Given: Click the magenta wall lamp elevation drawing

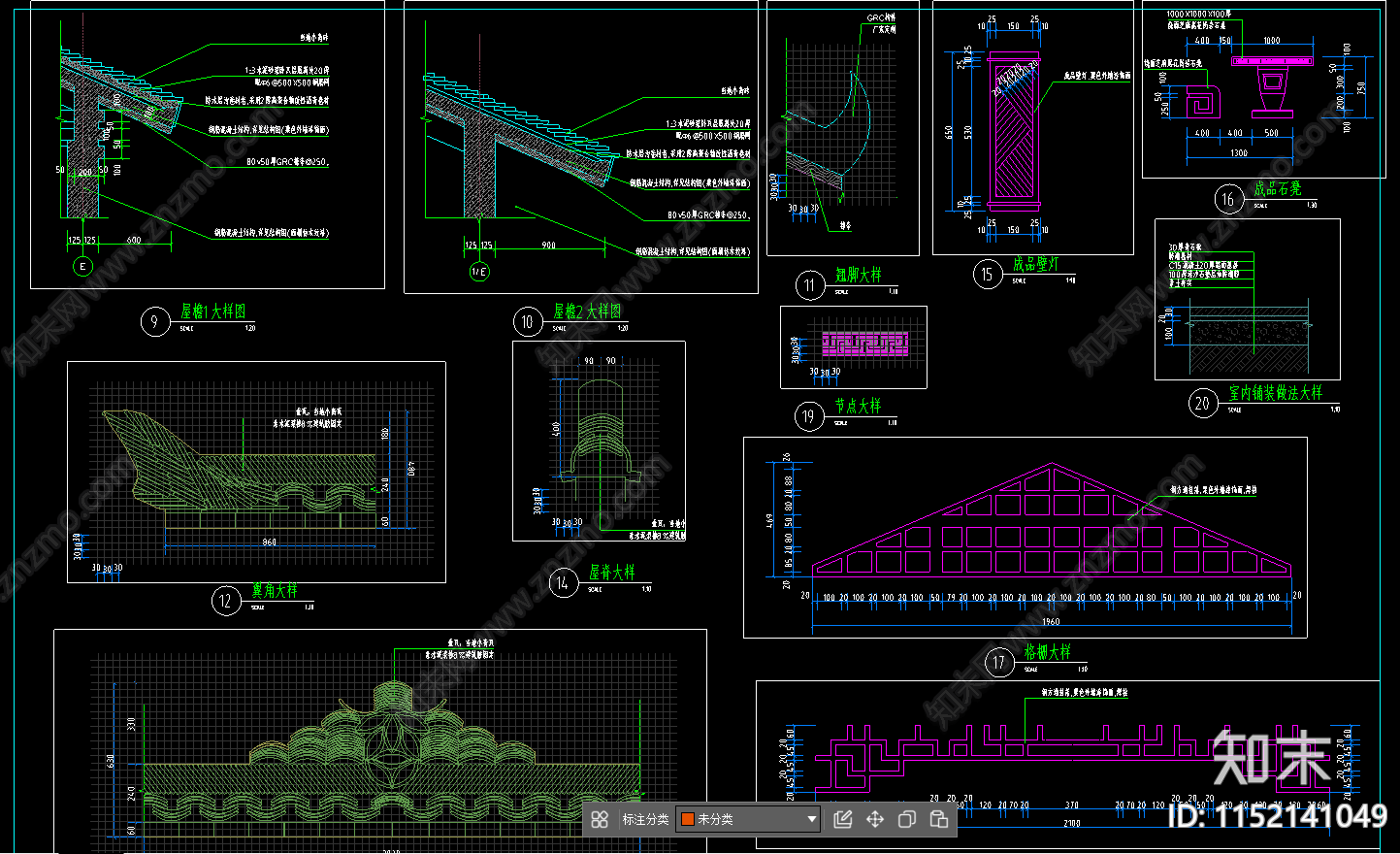Looking at the screenshot, I should (1014, 132).
